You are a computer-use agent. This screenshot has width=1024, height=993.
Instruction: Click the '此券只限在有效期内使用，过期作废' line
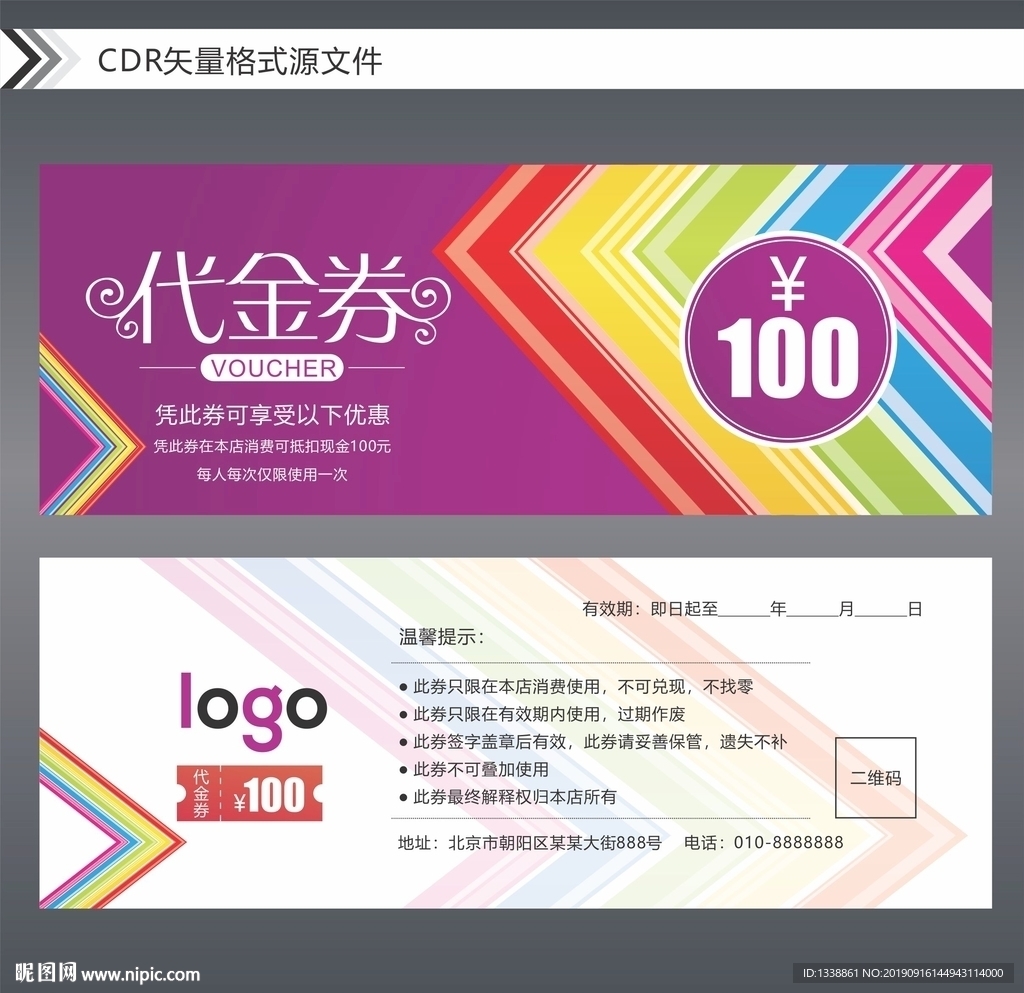point(542,714)
